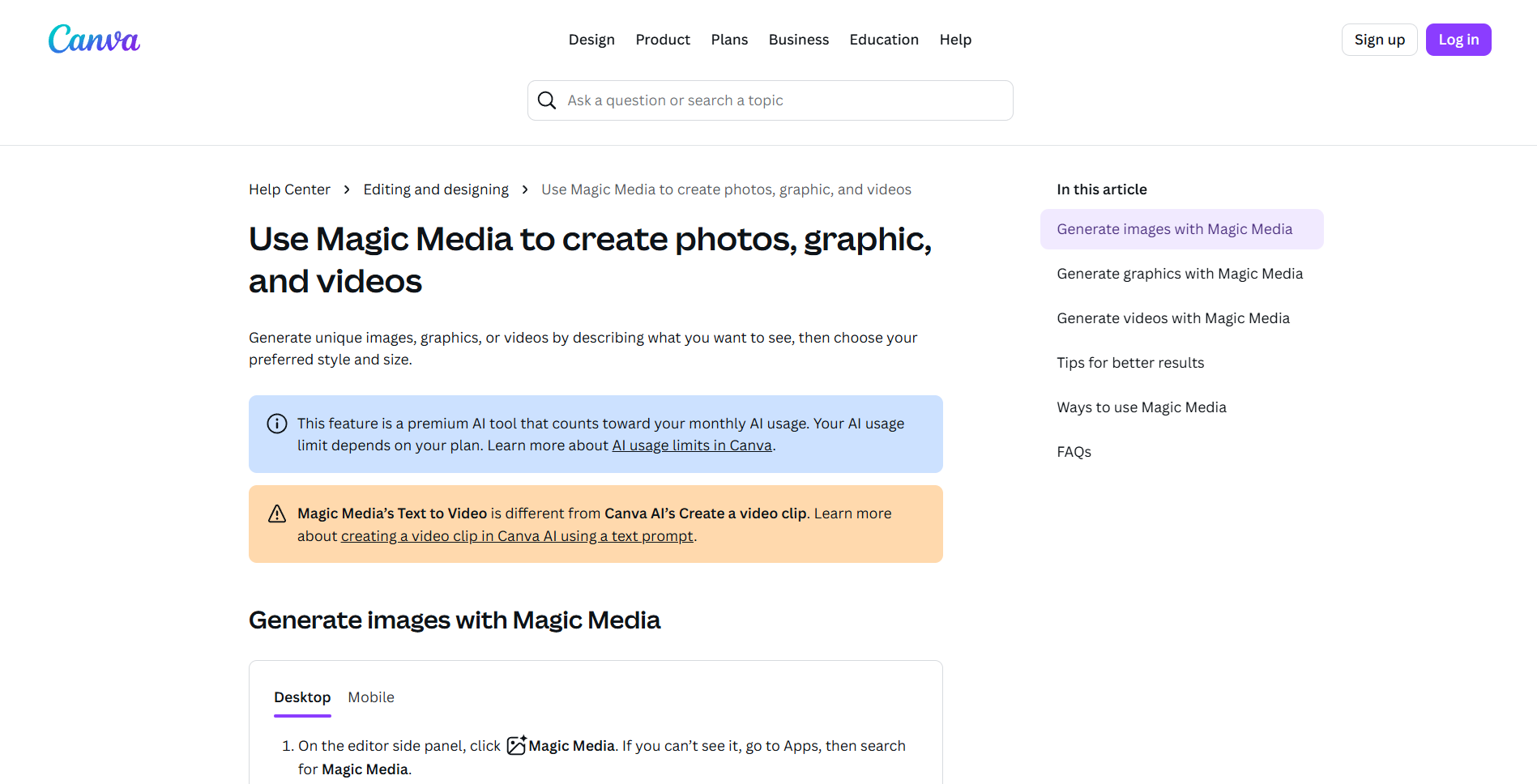Open the Education menu
The height and width of the screenshot is (784, 1537).
(884, 40)
